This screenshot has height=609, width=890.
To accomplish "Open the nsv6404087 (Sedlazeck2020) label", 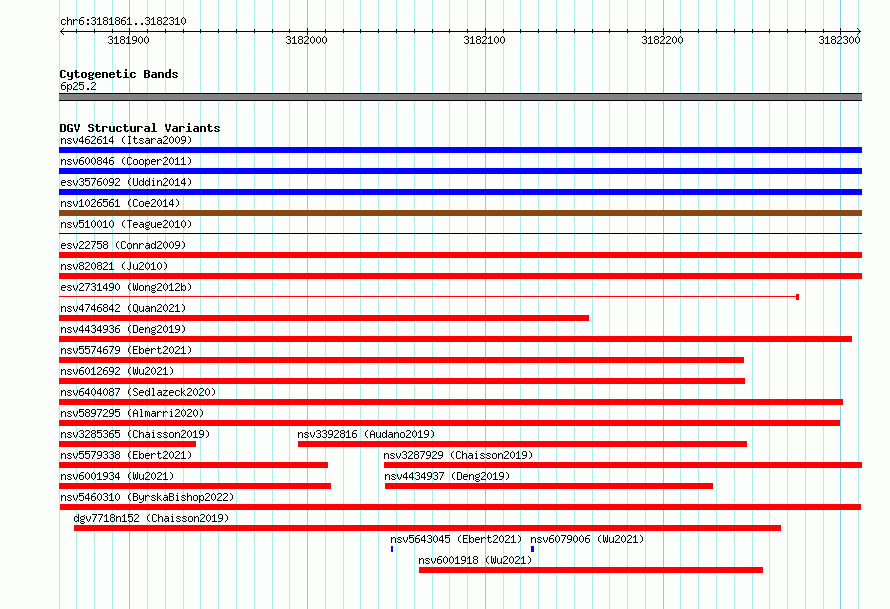I will click(x=138, y=392).
